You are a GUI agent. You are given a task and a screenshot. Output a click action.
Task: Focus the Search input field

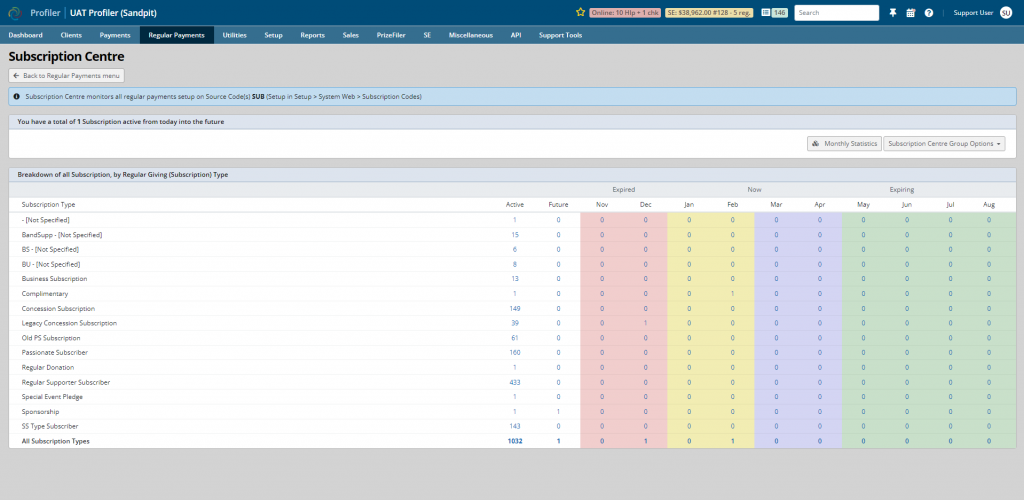point(837,12)
